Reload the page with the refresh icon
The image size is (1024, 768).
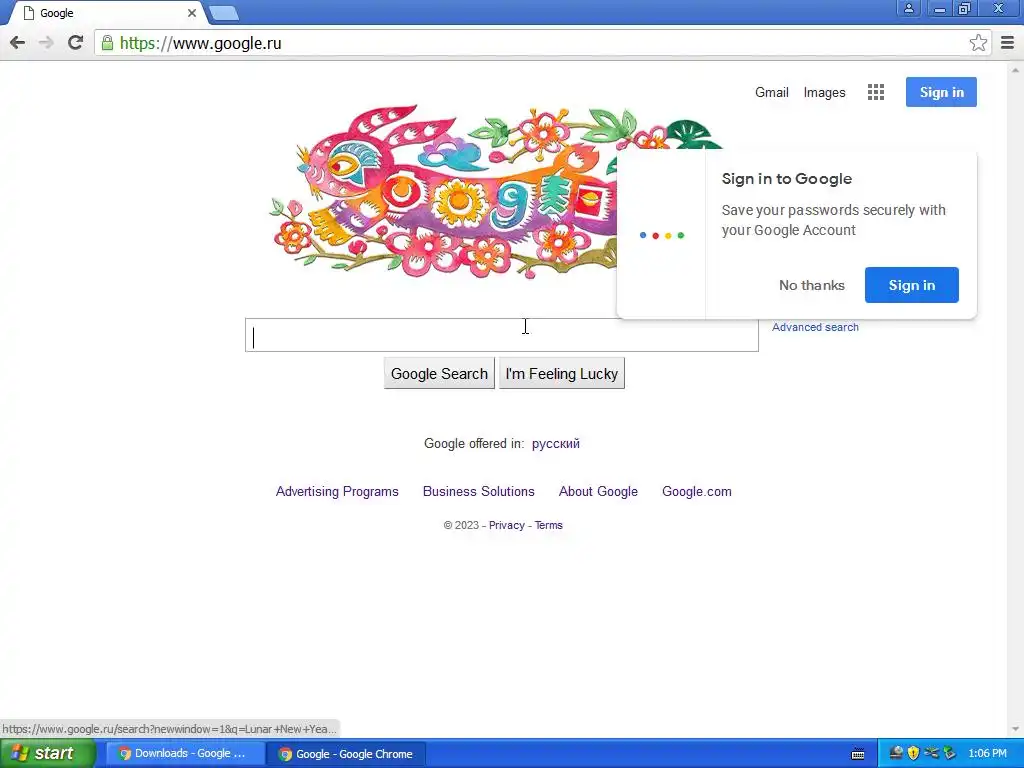point(75,43)
